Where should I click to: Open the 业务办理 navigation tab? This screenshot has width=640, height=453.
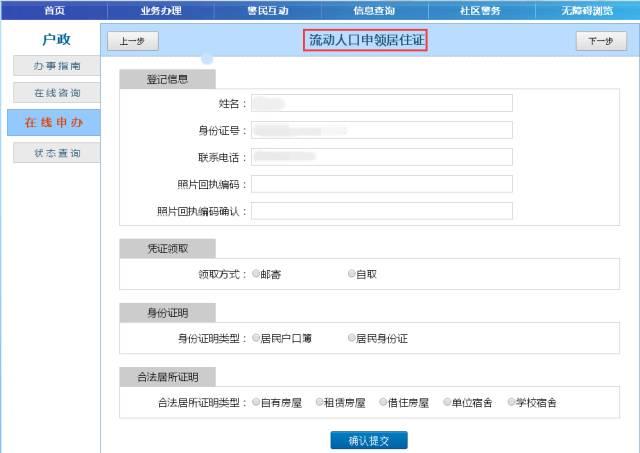(161, 10)
